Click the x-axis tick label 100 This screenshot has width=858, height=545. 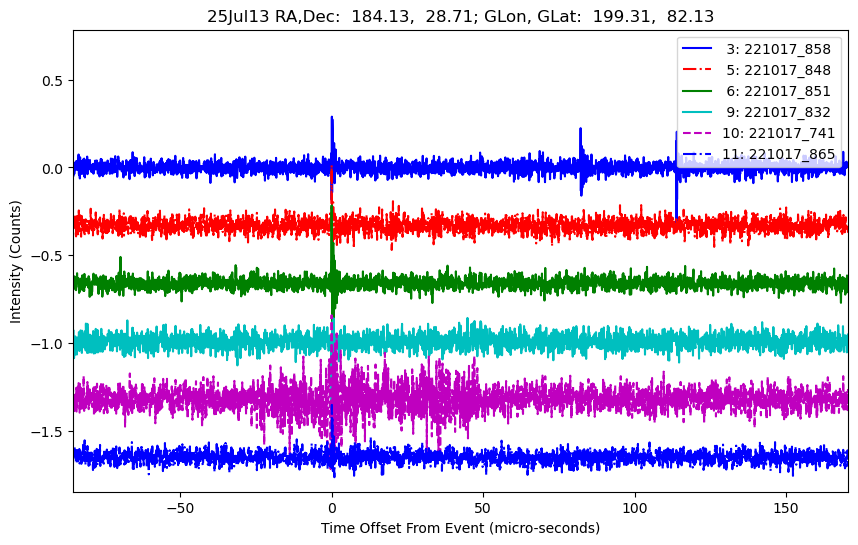[x=634, y=507]
